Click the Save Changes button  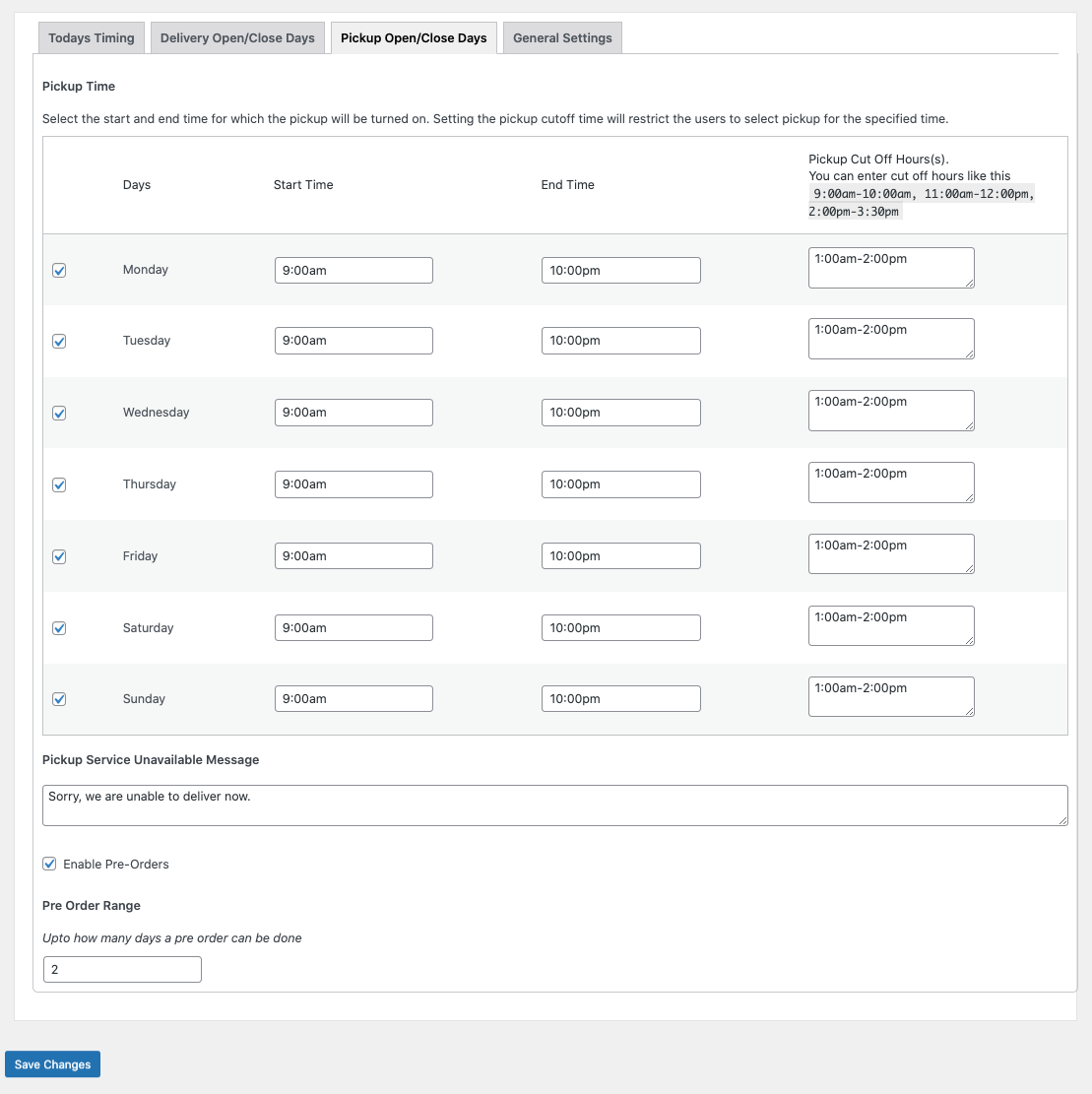click(52, 1064)
